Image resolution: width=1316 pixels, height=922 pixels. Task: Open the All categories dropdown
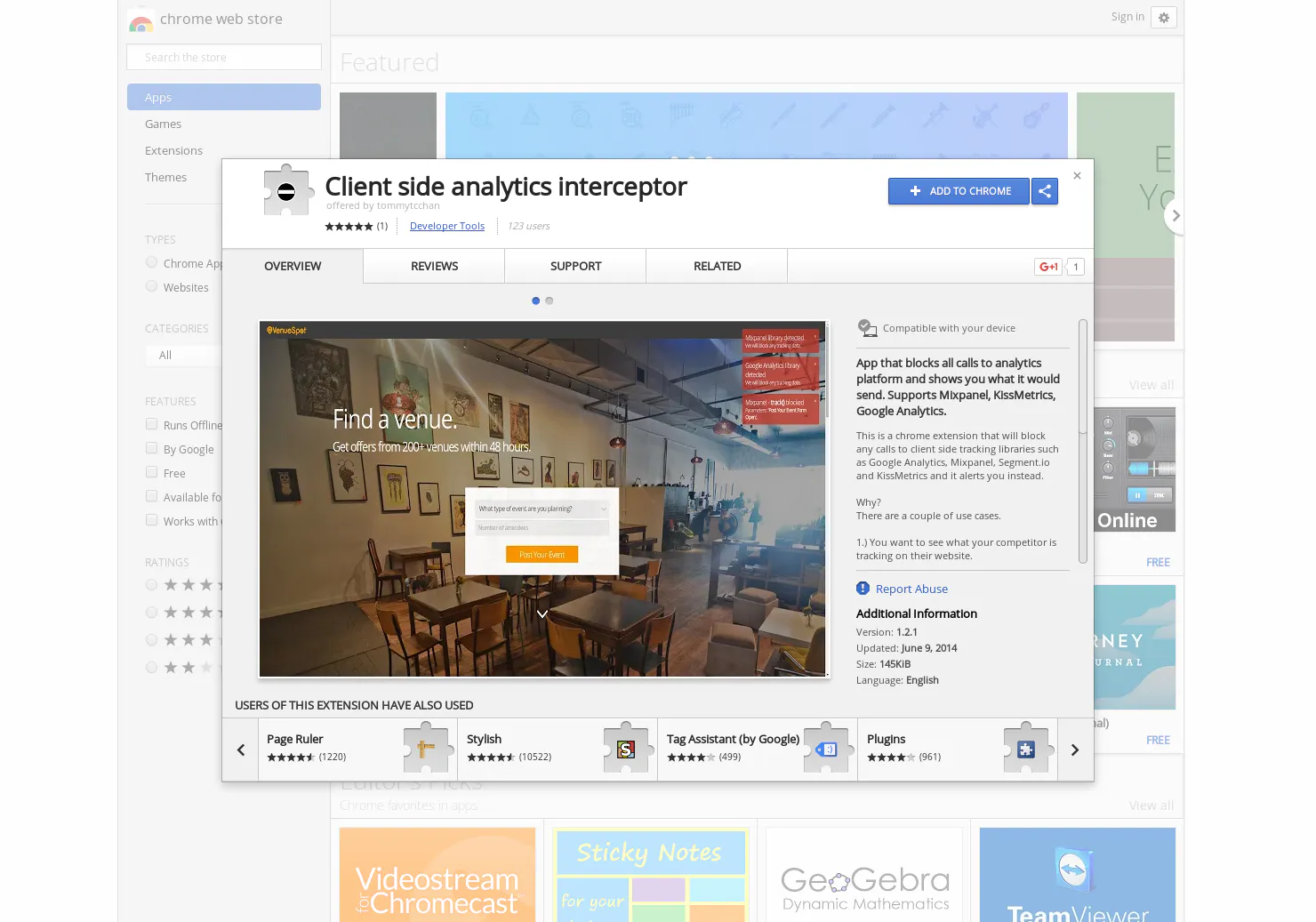(x=183, y=356)
